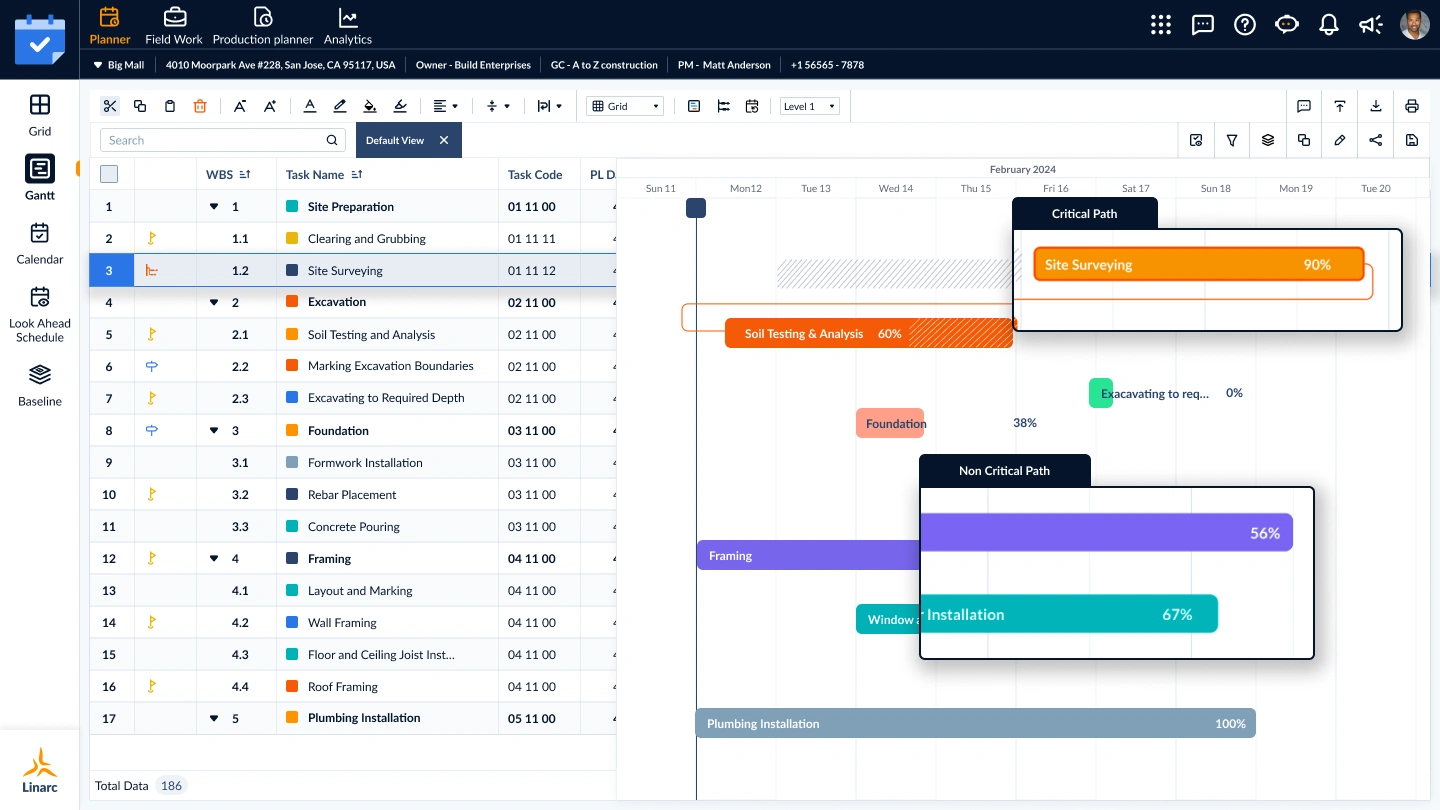1440x810 pixels.
Task: Click the Soil Testing & Analysis Gantt bar
Action: (869, 333)
